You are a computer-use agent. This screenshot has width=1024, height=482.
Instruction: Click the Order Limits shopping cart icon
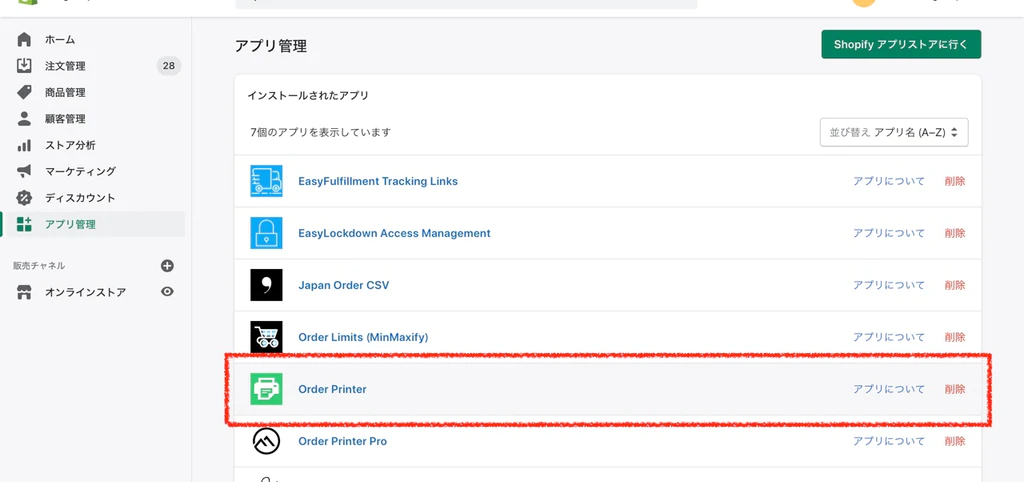click(x=266, y=337)
